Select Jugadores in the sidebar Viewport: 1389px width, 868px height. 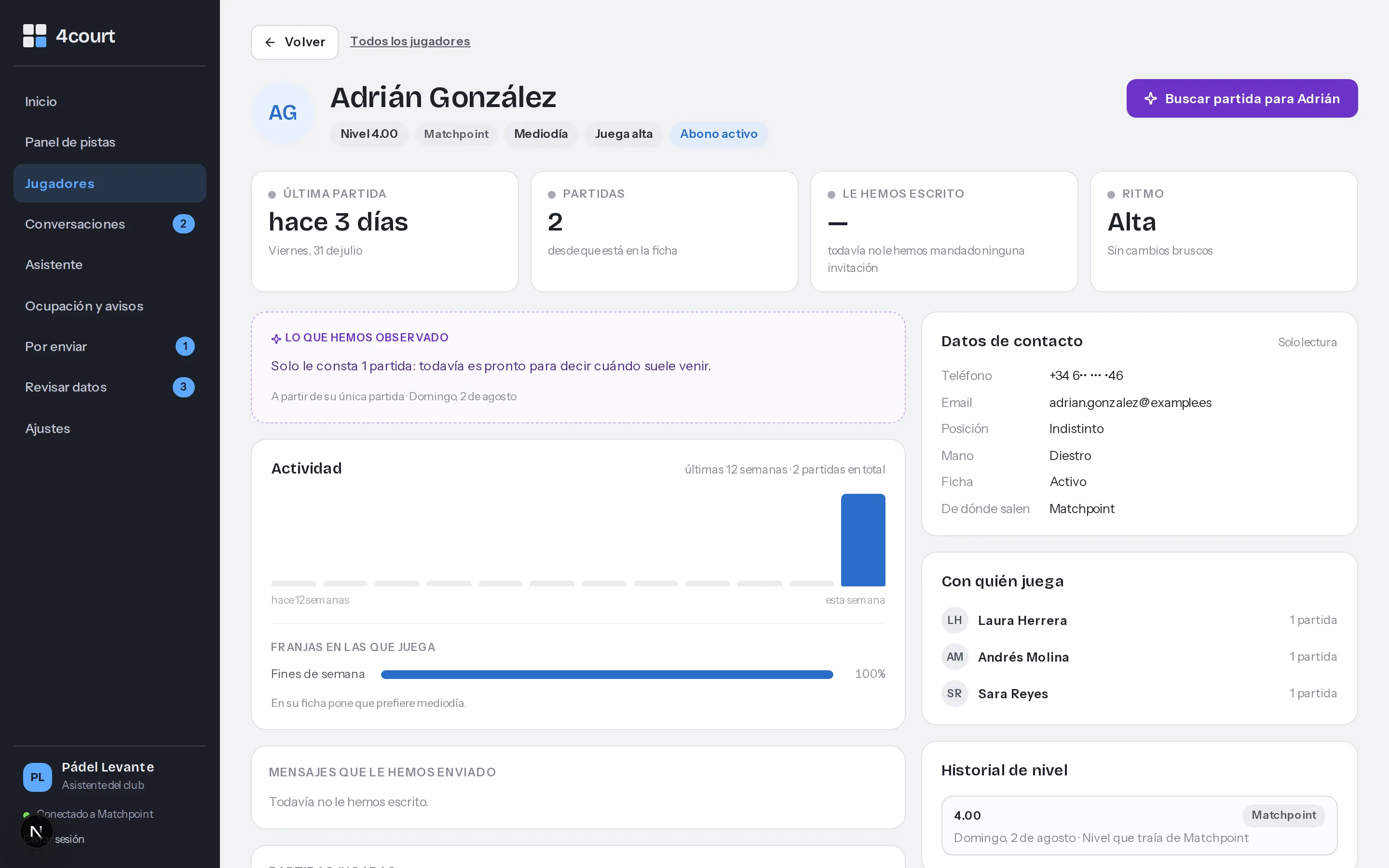(109, 183)
